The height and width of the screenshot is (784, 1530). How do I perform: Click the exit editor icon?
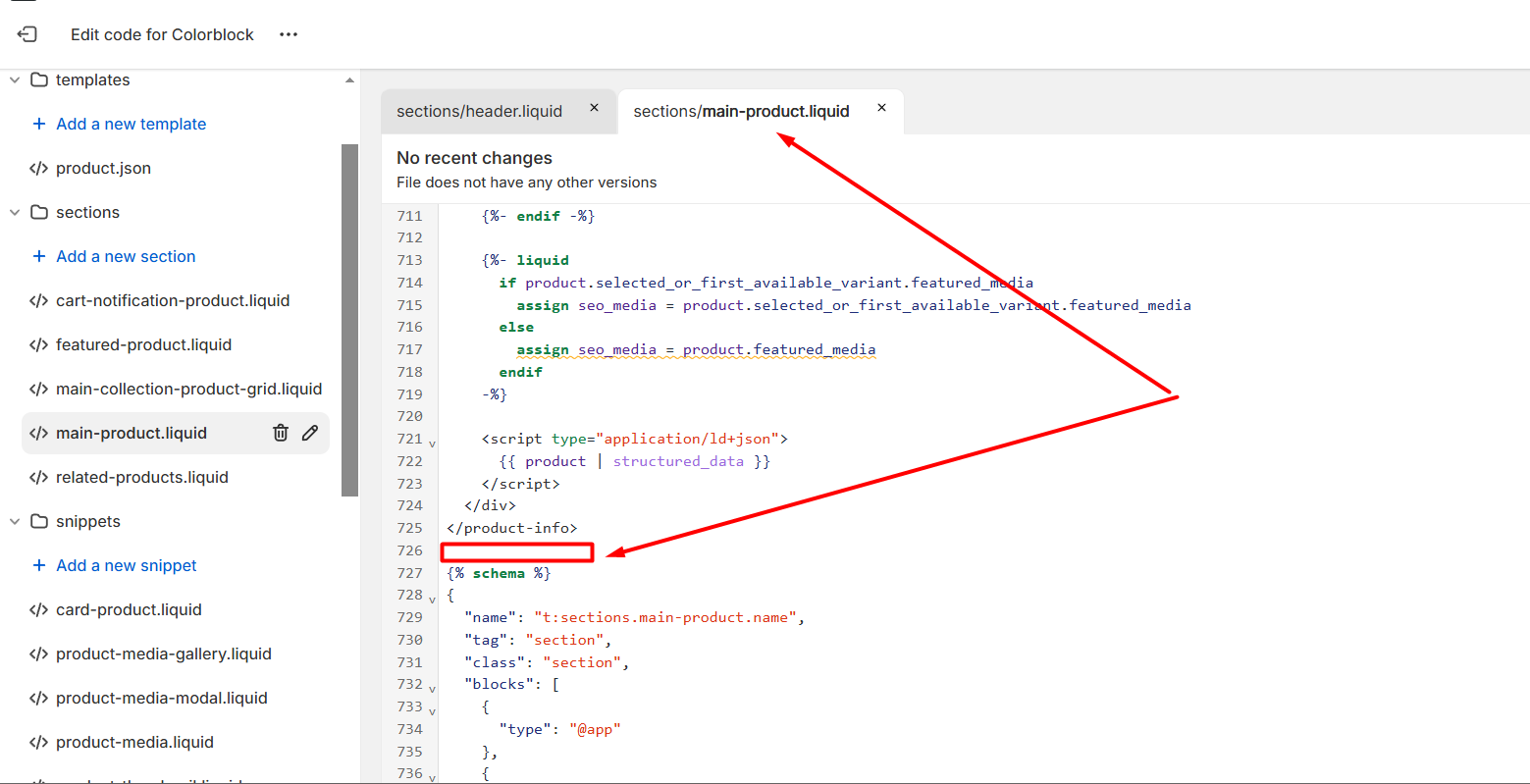point(27,34)
